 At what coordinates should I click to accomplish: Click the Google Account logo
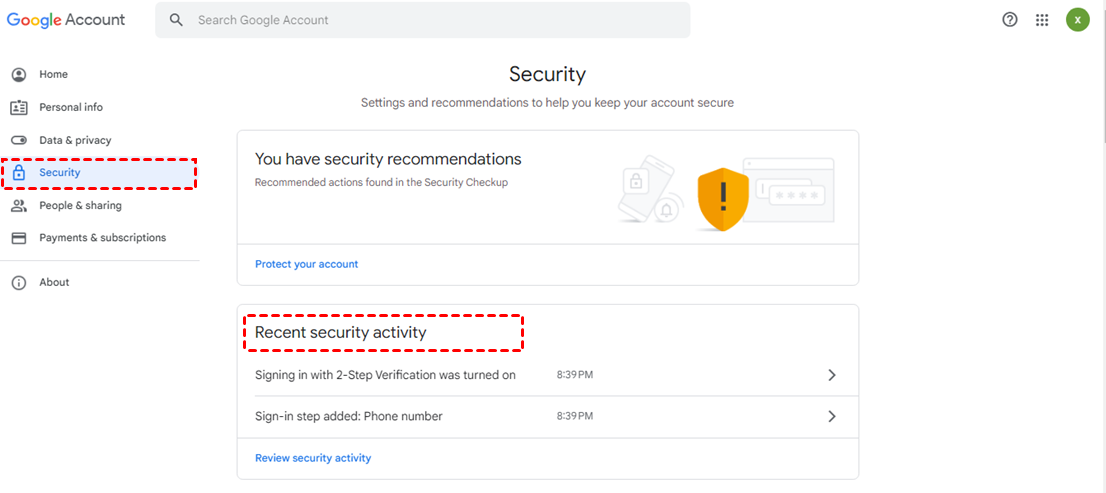pyautogui.click(x=66, y=20)
